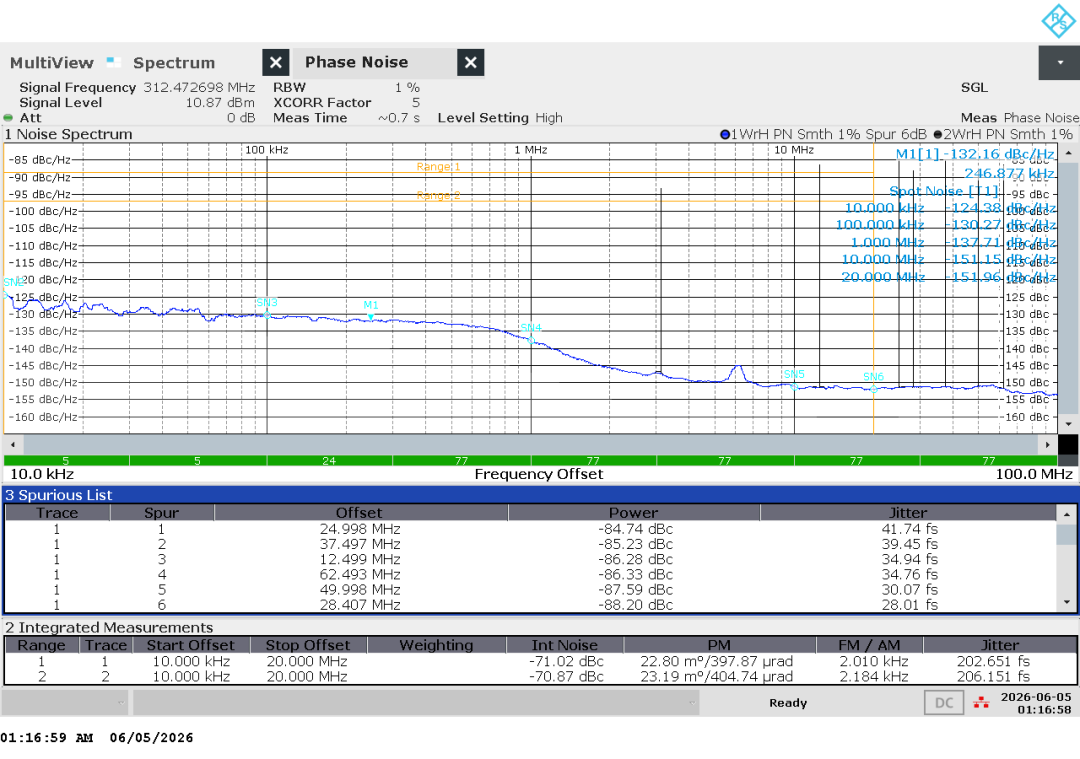Viewport: 1080px width, 759px height.
Task: Select the 2 Integrated Measurements title
Action: point(109,627)
